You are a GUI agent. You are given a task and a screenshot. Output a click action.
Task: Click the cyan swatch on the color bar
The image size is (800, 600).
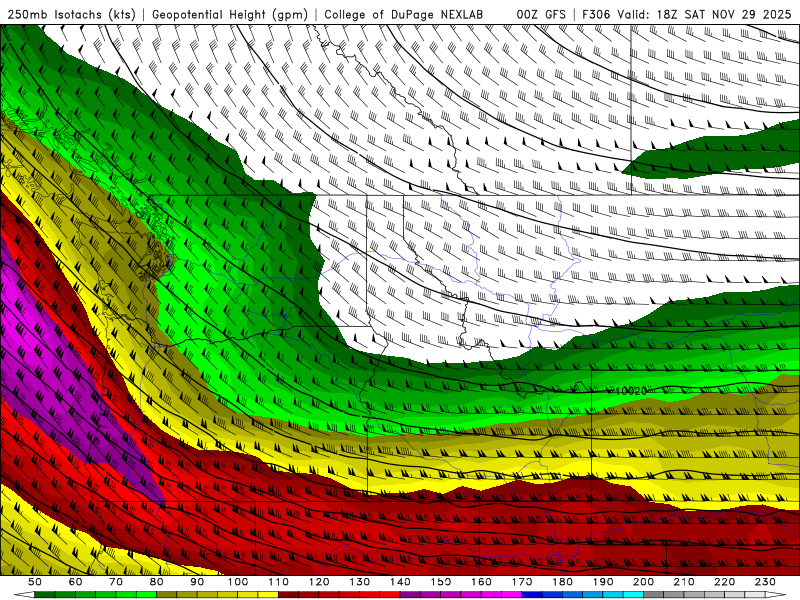coord(633,594)
